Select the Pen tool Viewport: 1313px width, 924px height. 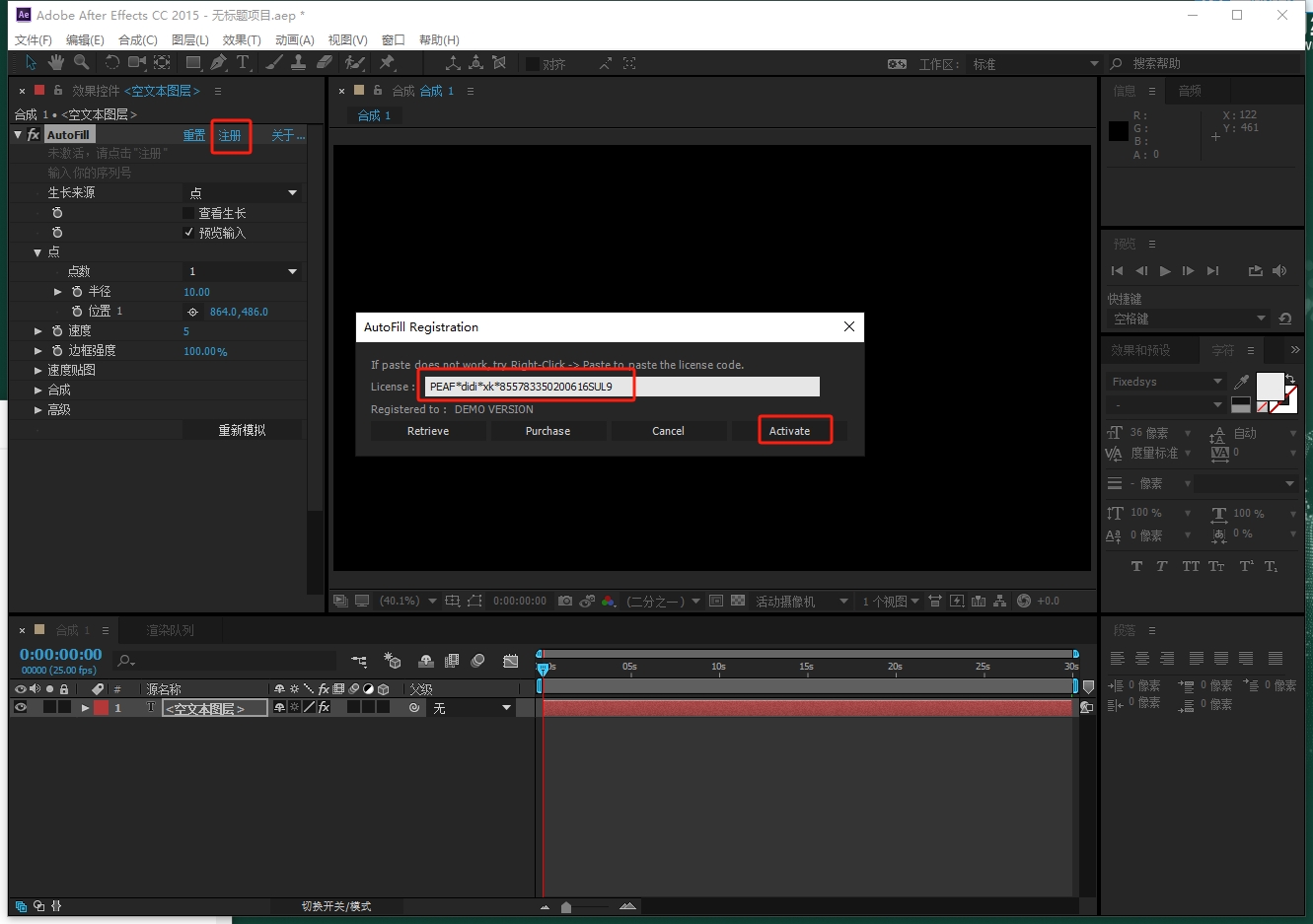pos(218,63)
